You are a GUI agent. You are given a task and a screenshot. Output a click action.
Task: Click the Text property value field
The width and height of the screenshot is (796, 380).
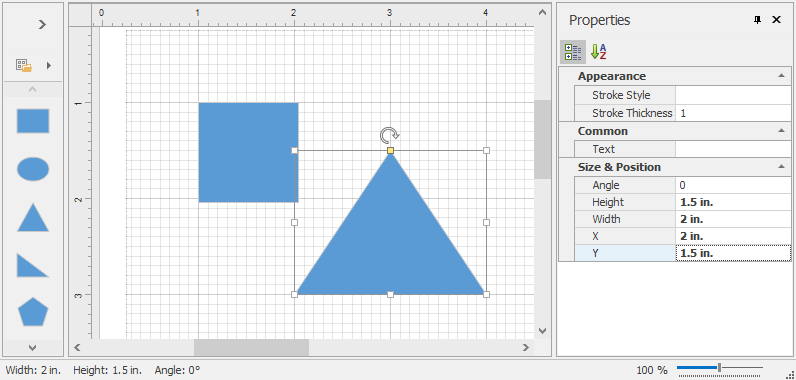733,149
